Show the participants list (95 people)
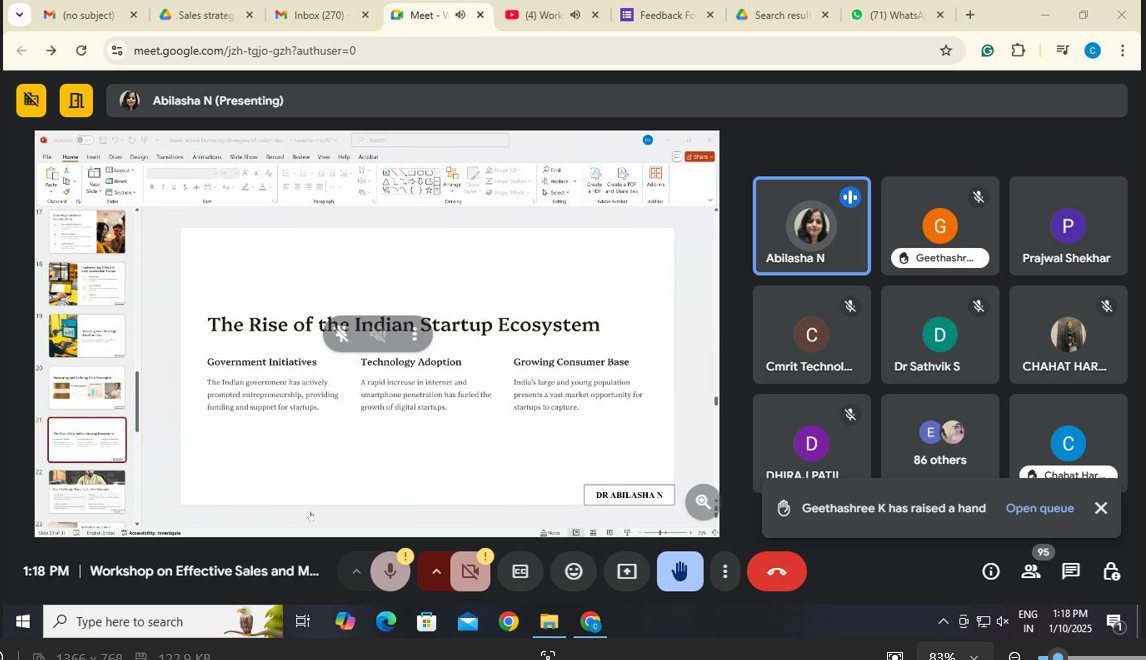The image size is (1146, 660). [1030, 572]
